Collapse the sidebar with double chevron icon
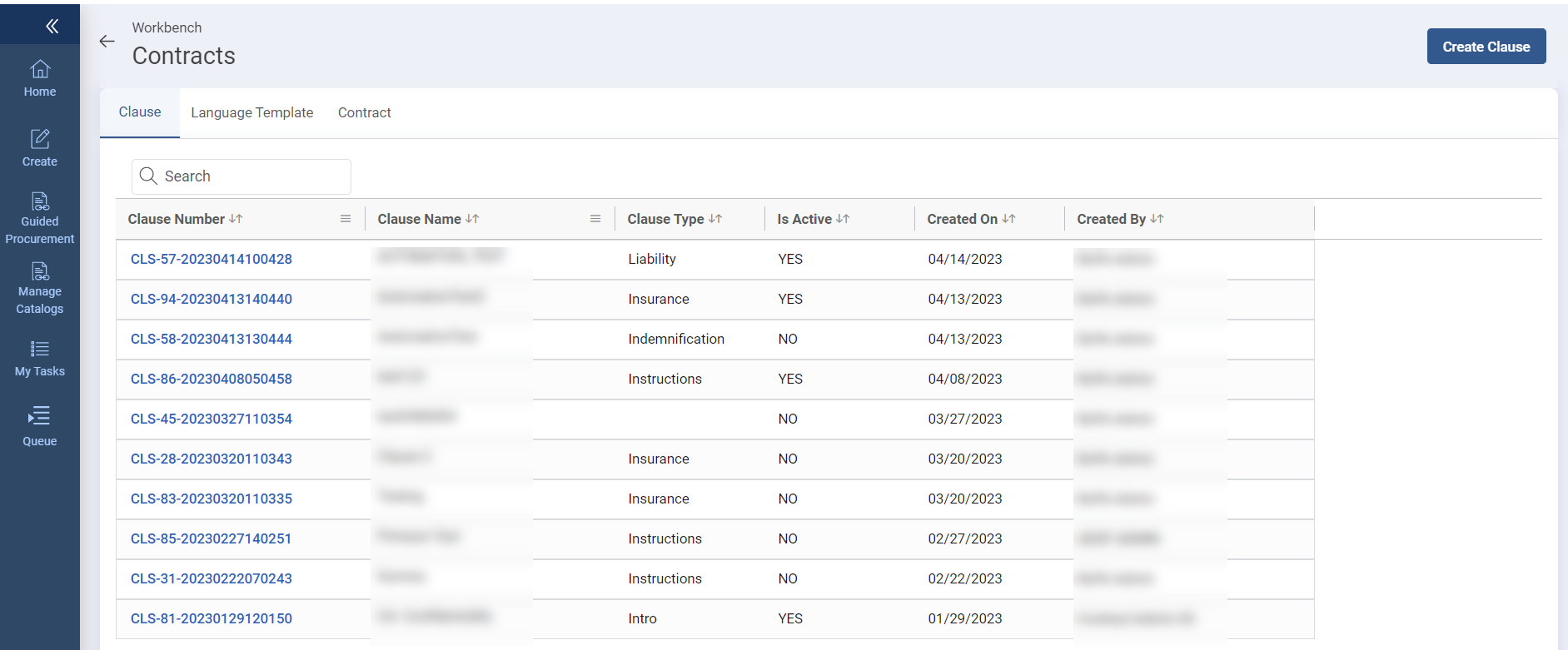1568x650 pixels. coord(52,27)
